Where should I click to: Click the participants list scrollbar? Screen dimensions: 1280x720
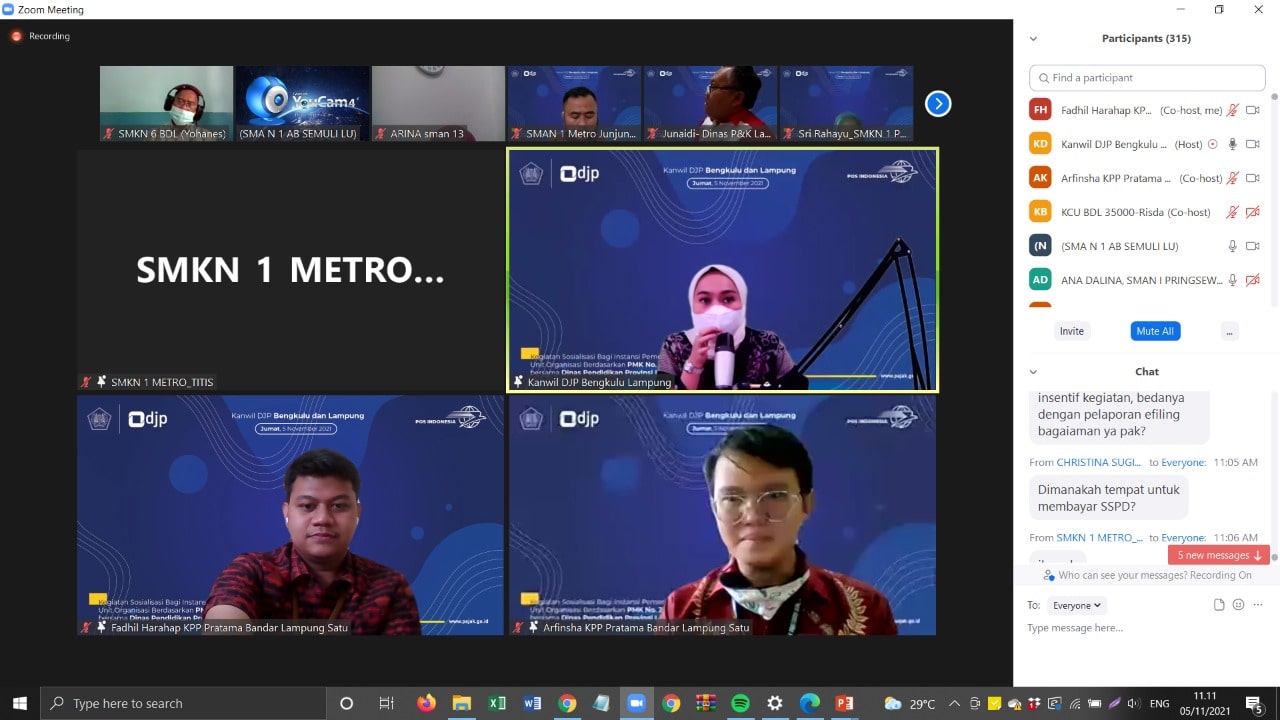click(x=1274, y=200)
